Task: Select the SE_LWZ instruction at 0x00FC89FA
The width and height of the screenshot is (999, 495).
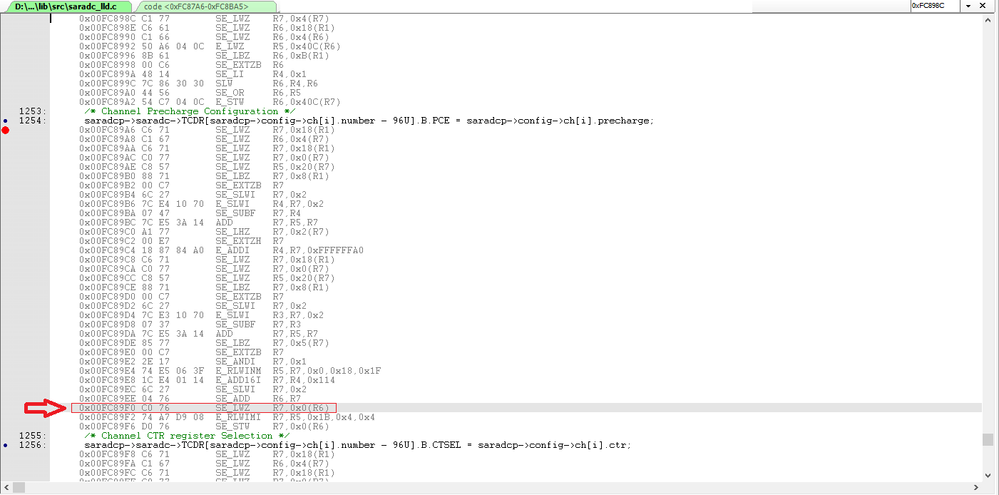Action: pyautogui.click(x=206, y=463)
